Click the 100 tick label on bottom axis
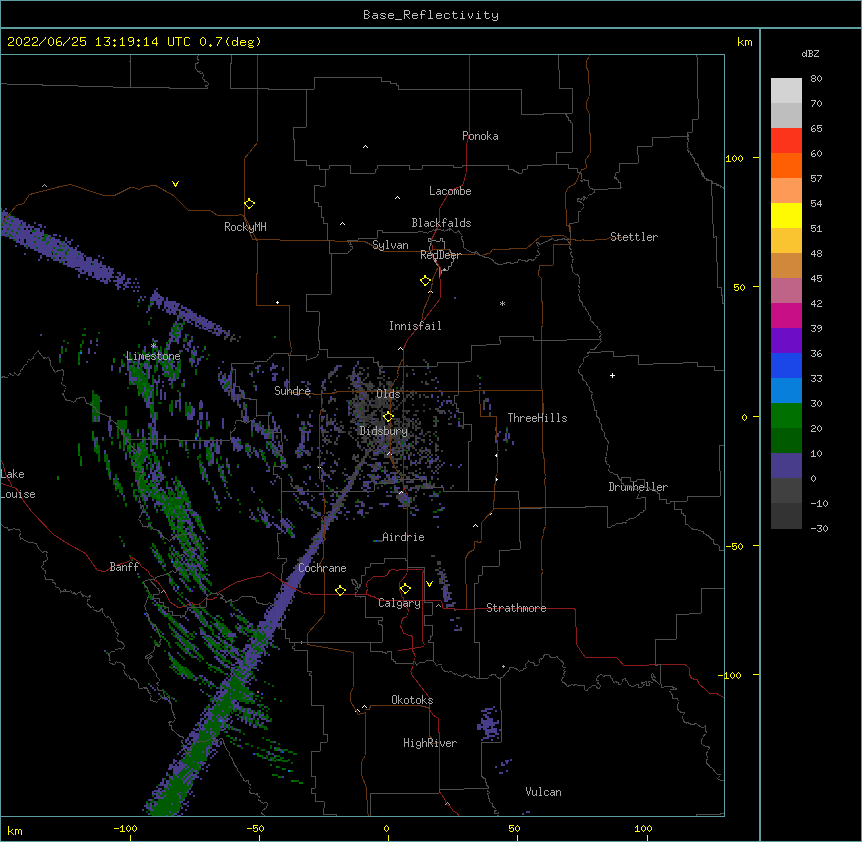 click(x=643, y=829)
